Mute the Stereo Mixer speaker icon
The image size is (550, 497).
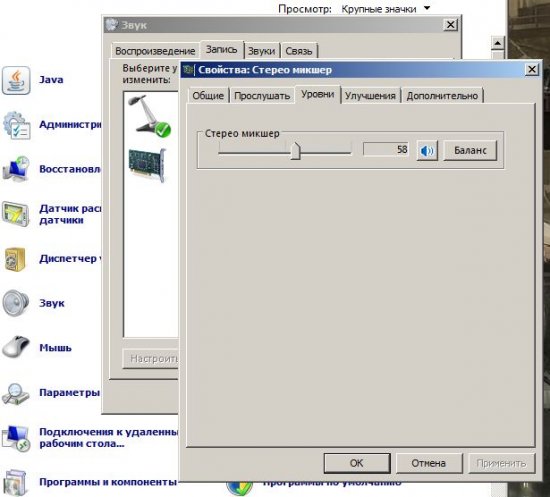427,151
